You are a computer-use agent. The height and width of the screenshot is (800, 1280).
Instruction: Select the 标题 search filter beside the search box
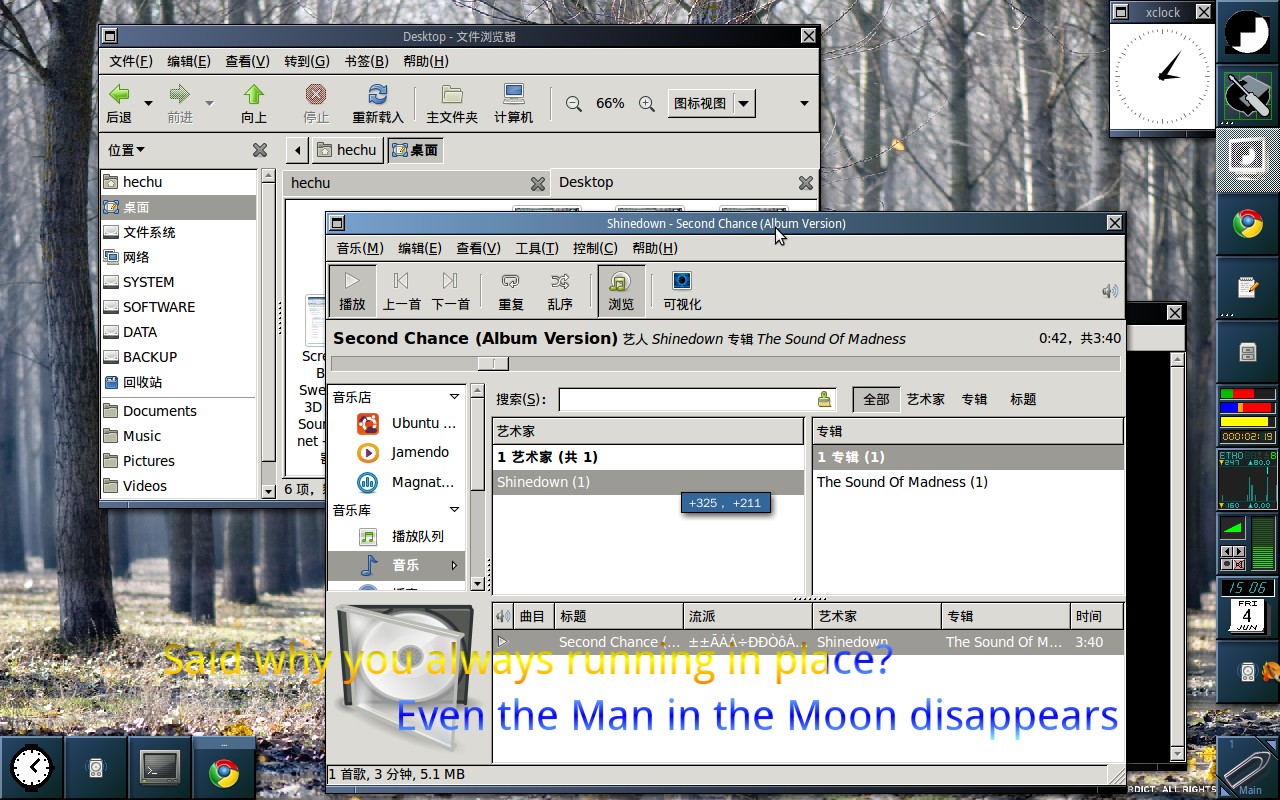1023,399
